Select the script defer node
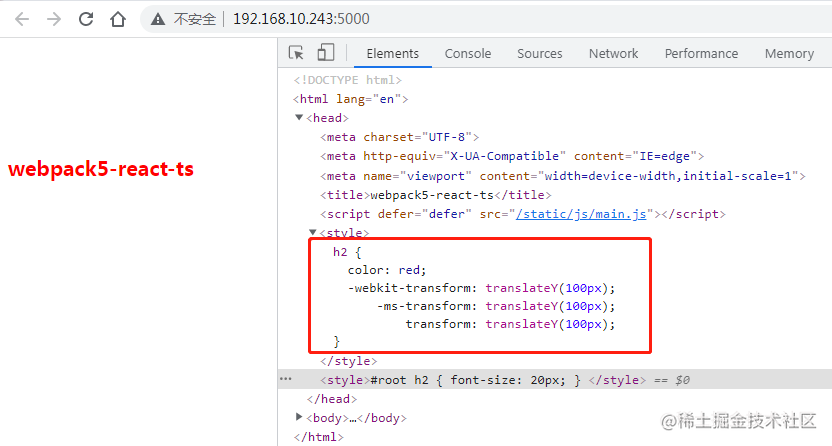Image resolution: width=832 pixels, height=446 pixels. coord(523,214)
